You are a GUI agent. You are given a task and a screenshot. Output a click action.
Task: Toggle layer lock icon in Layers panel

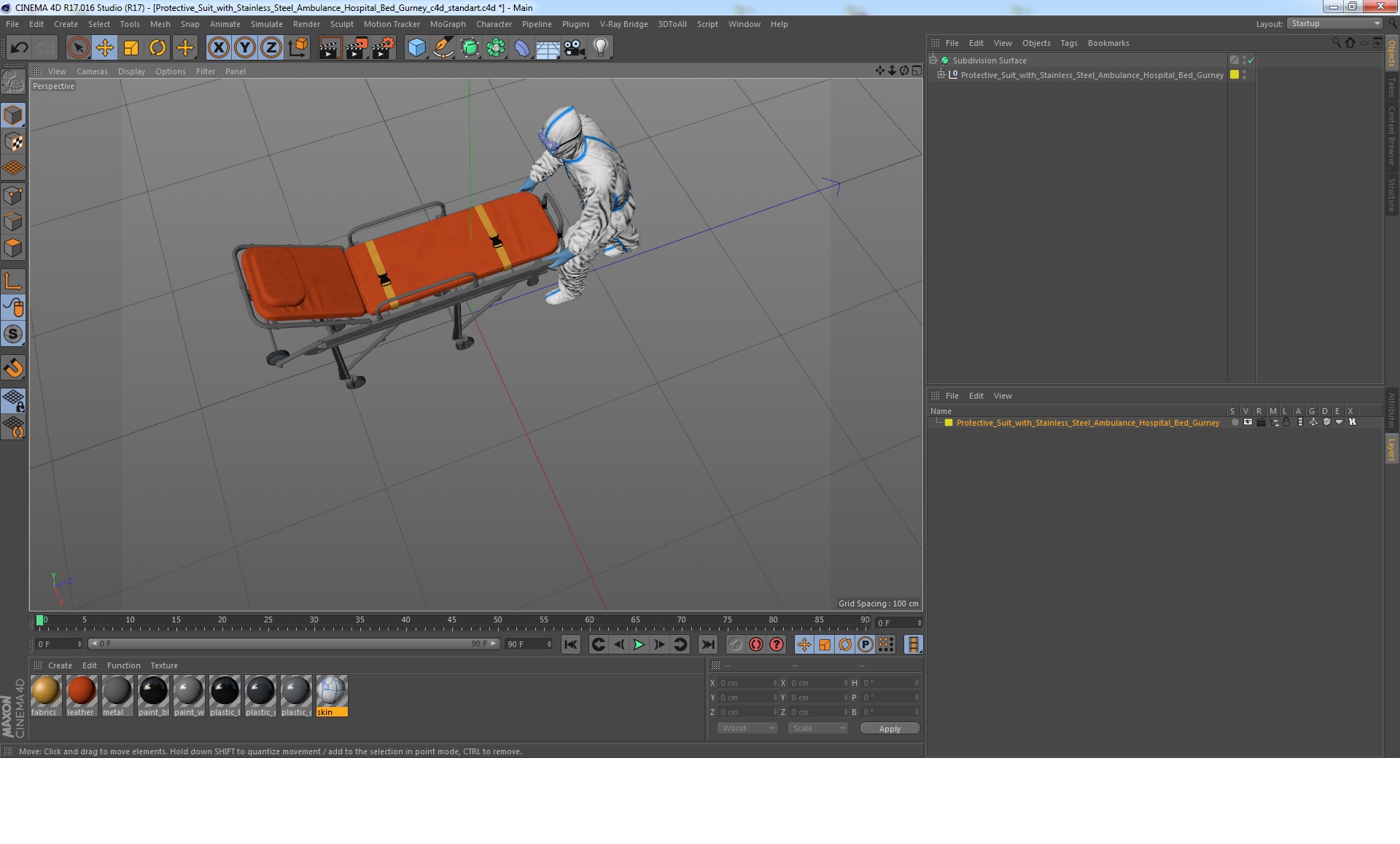tap(1287, 422)
